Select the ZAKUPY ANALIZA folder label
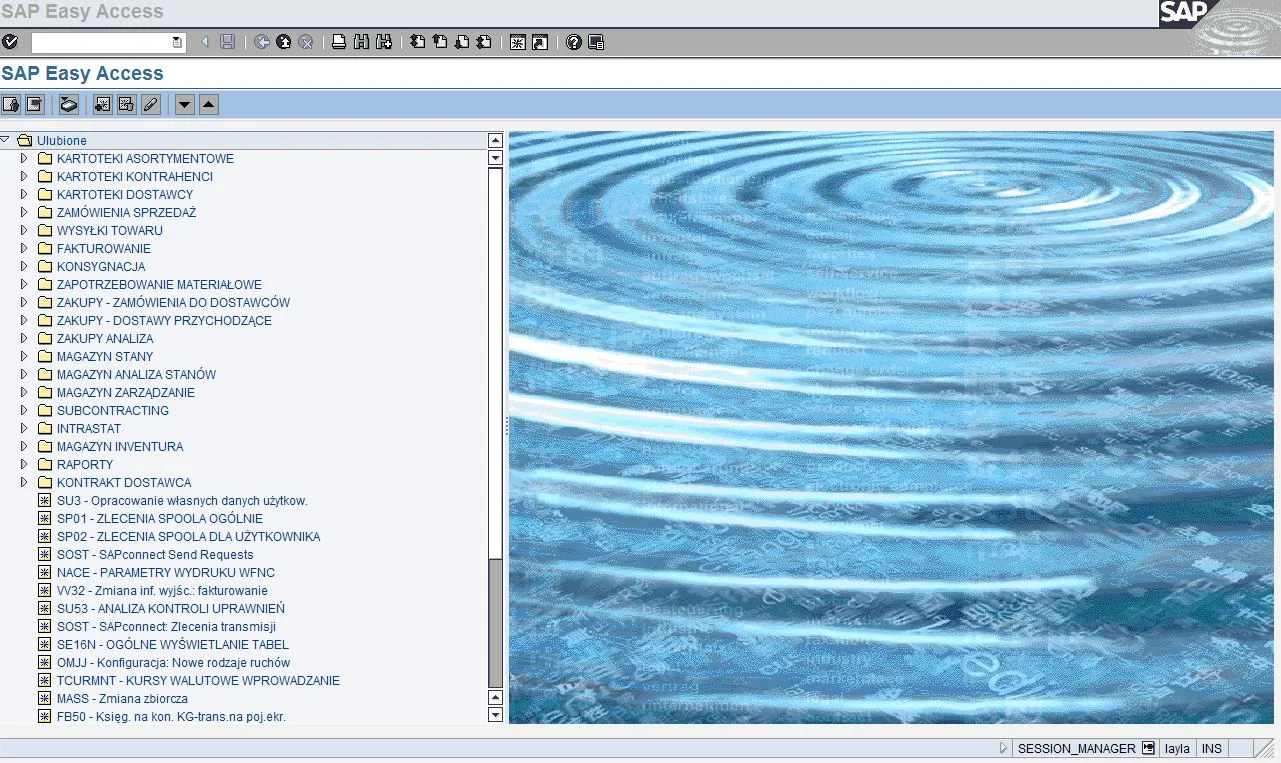1281x763 pixels. click(105, 338)
